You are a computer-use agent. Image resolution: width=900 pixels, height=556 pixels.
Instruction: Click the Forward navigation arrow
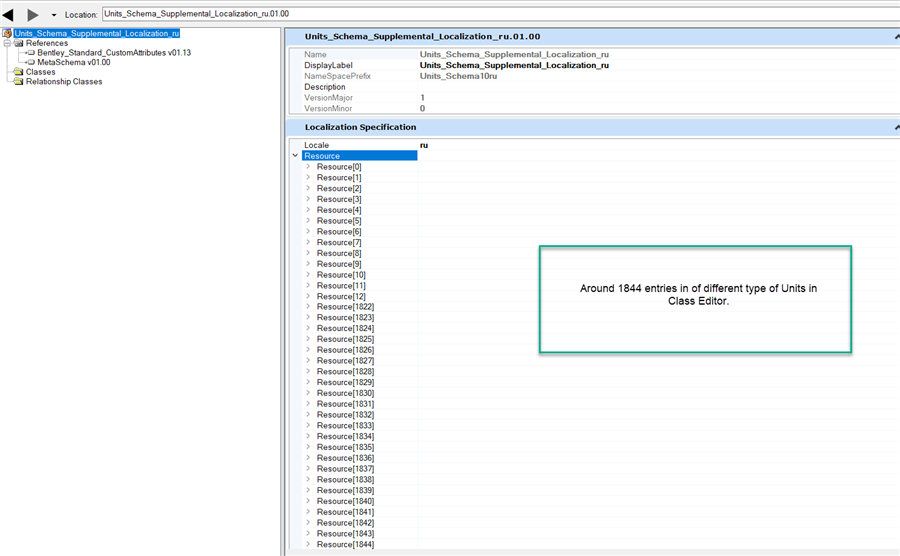click(x=33, y=14)
